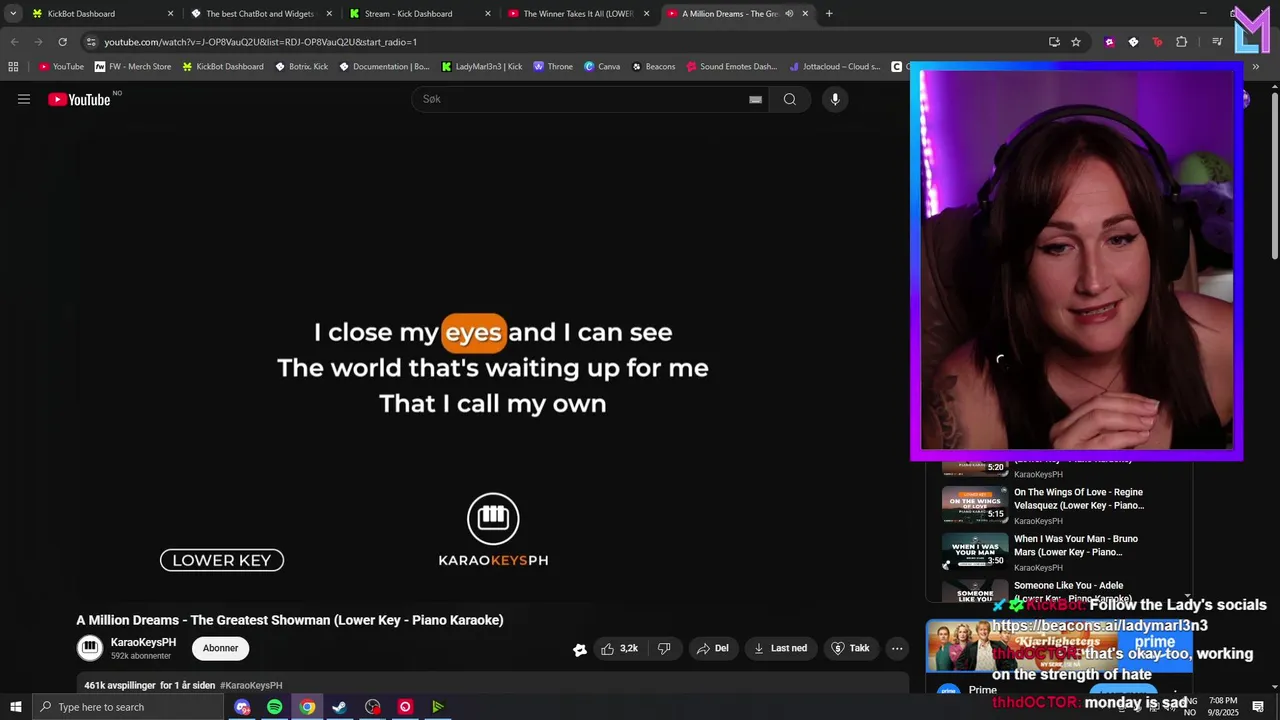Play When I Was Your Man thumbnail
The width and height of the screenshot is (1280, 720).
[x=975, y=551]
